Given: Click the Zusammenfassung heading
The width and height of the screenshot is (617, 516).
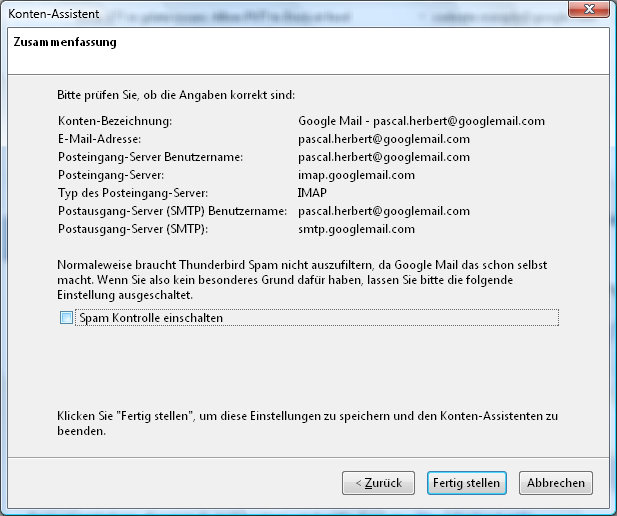Looking at the screenshot, I should tap(65, 42).
